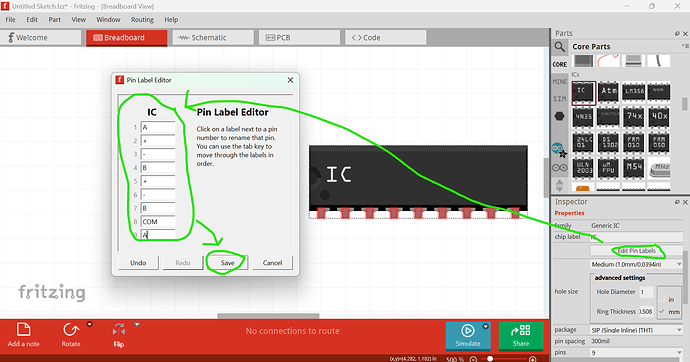Select the 74x logic chip part
Image resolution: width=690 pixels, height=362 pixels.
[634, 117]
